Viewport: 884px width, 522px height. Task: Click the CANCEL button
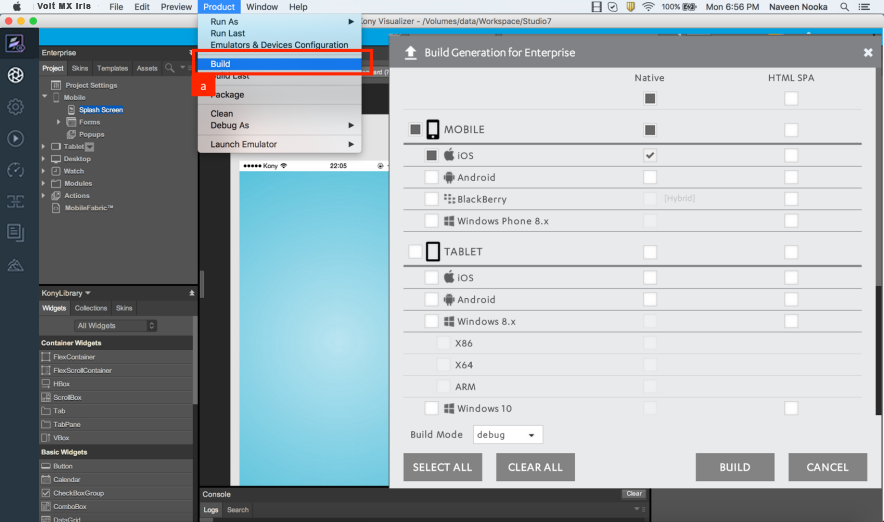click(x=827, y=467)
